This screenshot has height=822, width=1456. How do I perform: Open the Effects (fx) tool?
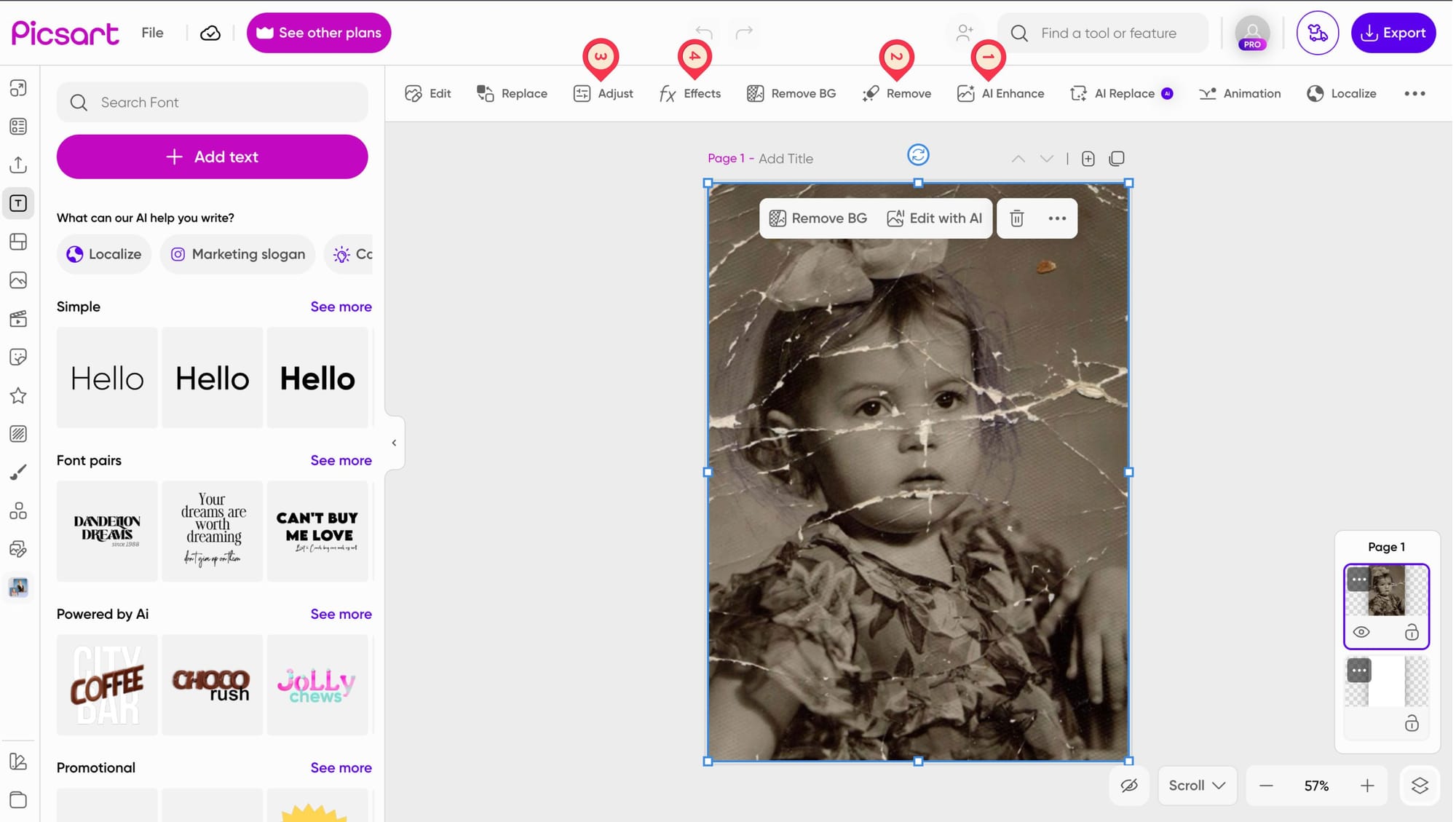pos(690,93)
